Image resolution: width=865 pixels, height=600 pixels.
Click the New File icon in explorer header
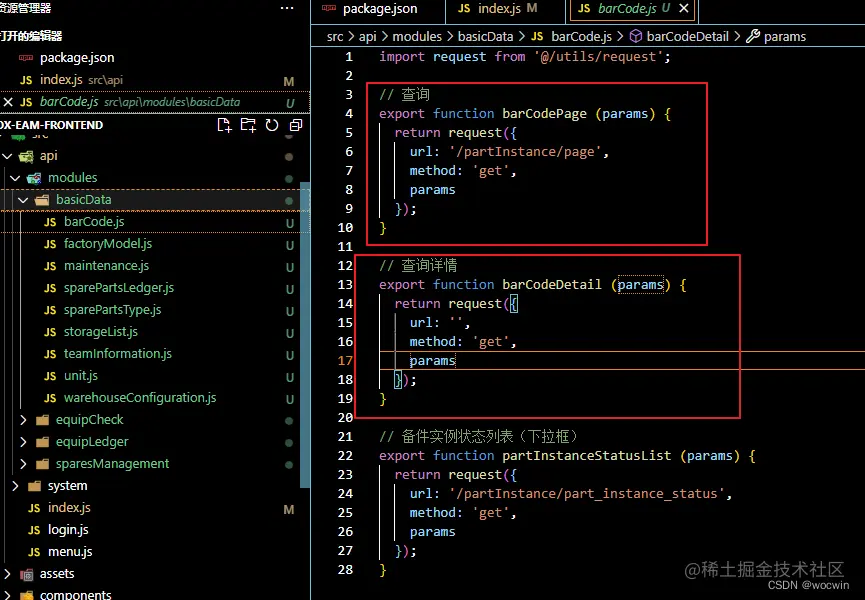[x=224, y=125]
